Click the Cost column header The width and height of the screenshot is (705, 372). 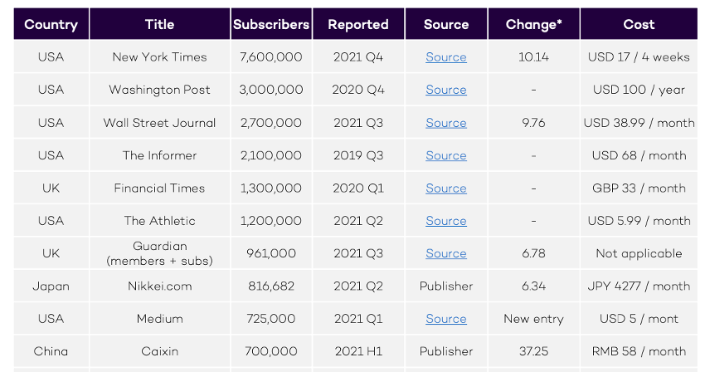tap(639, 24)
